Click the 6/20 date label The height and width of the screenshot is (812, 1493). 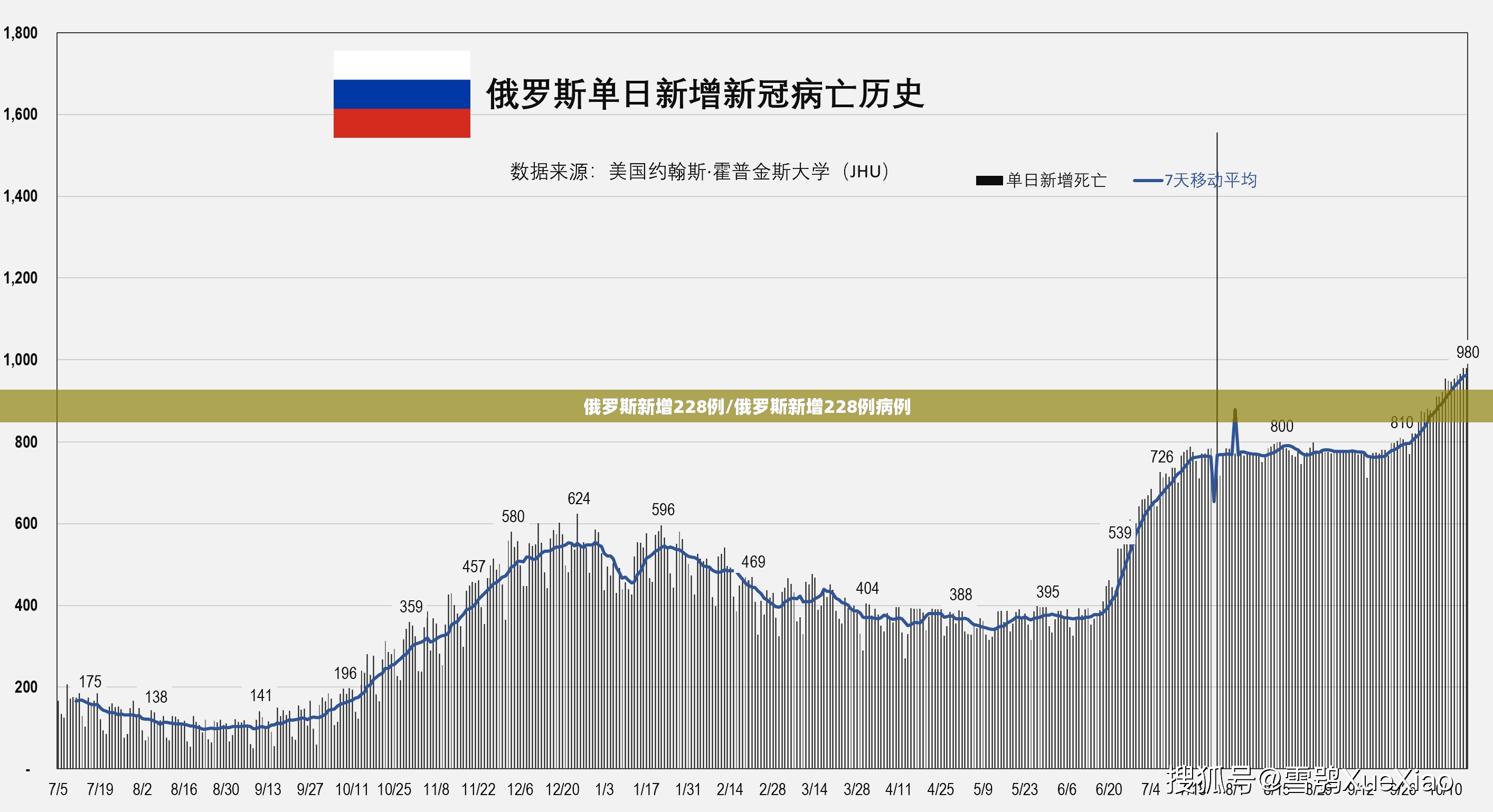click(x=1108, y=789)
